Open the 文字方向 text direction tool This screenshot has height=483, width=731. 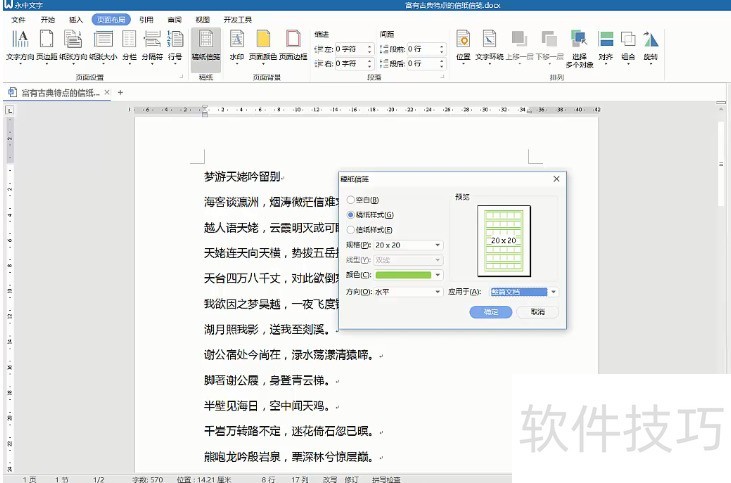20,46
